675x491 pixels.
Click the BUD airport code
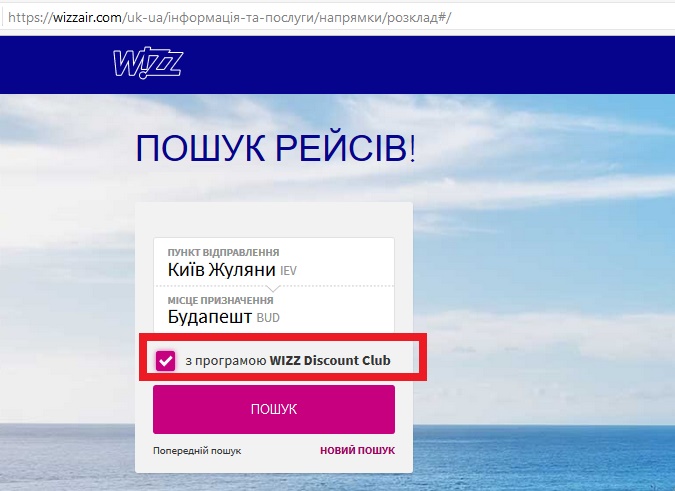(x=268, y=318)
